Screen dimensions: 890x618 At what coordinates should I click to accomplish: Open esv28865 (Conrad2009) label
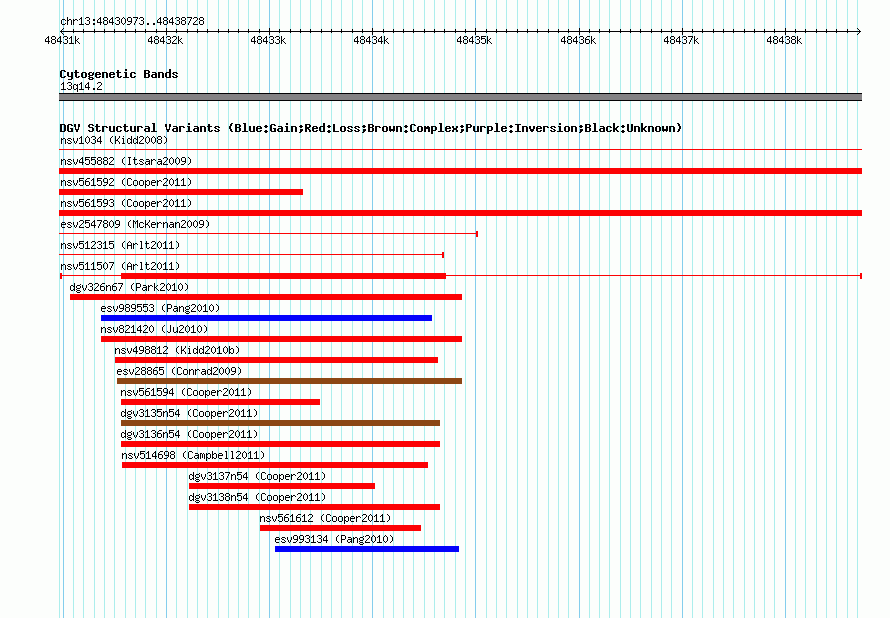[179, 371]
